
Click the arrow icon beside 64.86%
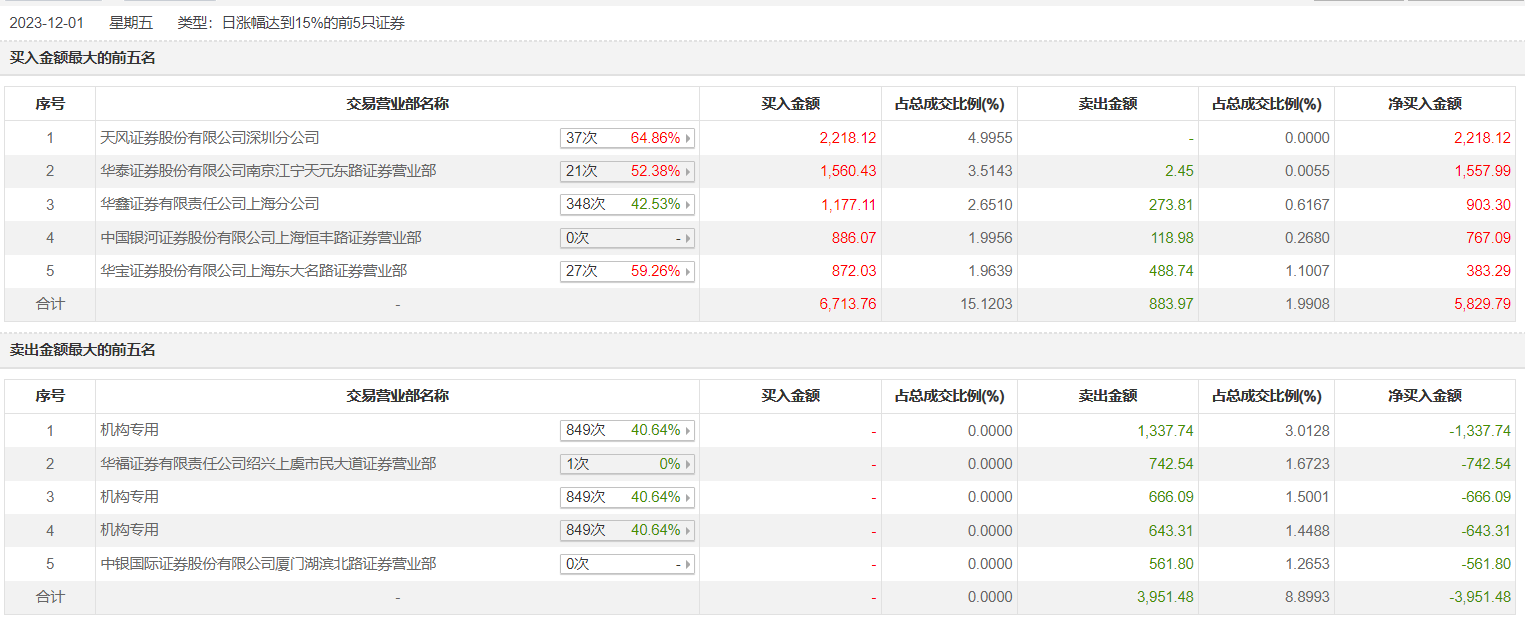(688, 138)
